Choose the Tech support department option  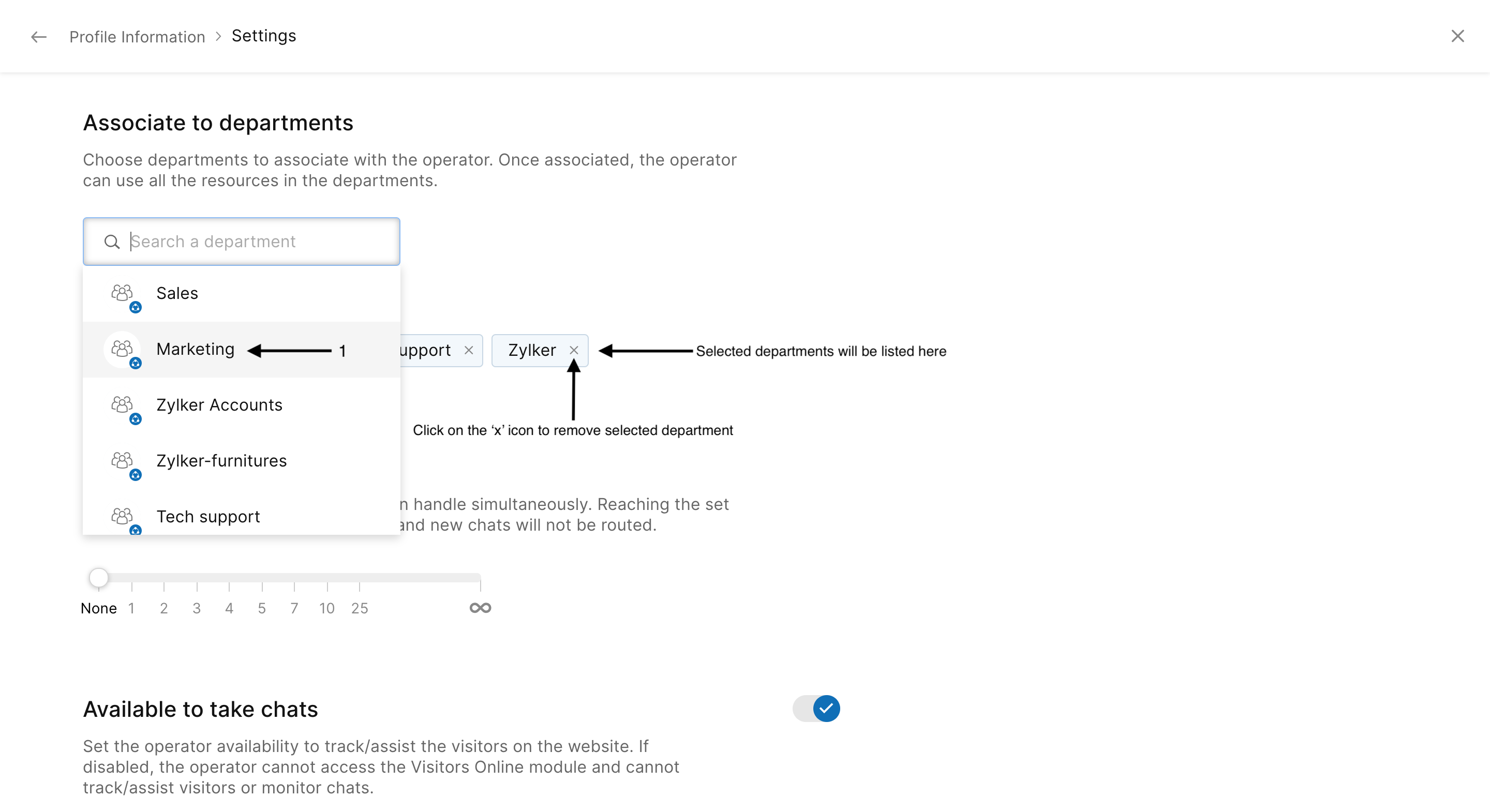208,517
